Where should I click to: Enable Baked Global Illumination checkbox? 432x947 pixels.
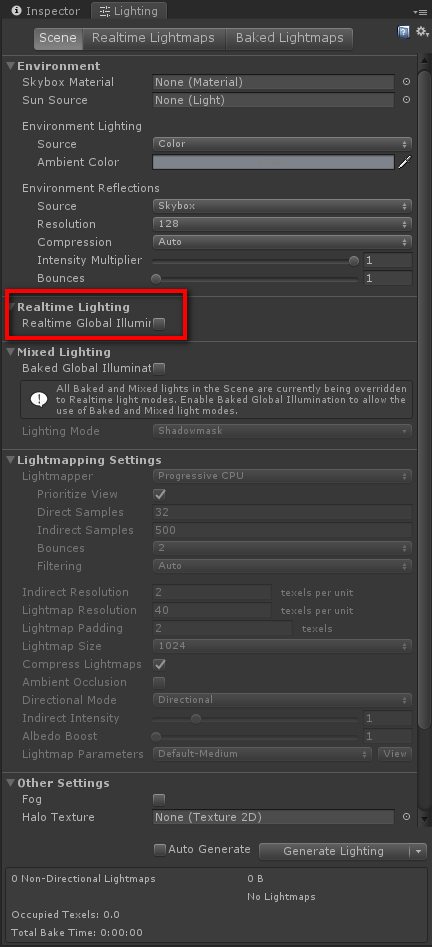point(159,368)
